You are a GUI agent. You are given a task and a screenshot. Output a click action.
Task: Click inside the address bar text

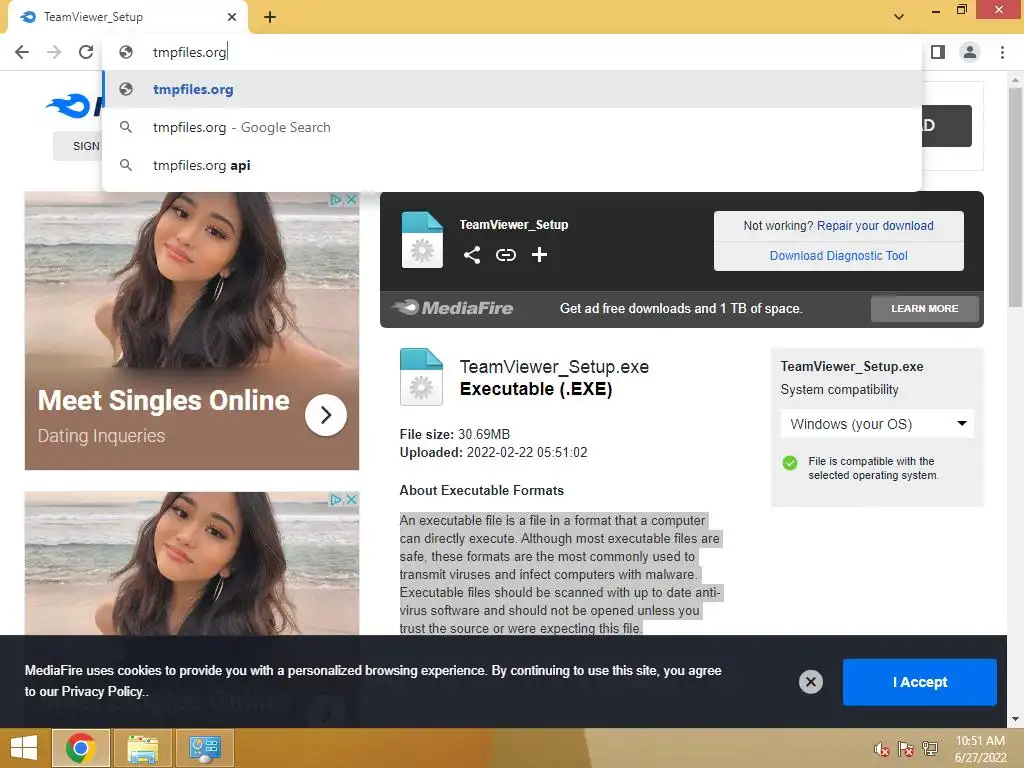coord(189,52)
